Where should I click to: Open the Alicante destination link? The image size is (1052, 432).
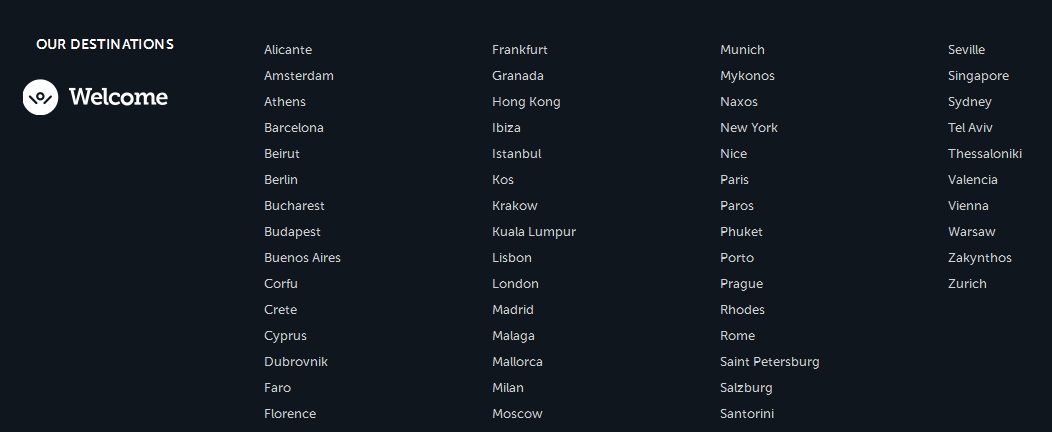(288, 50)
